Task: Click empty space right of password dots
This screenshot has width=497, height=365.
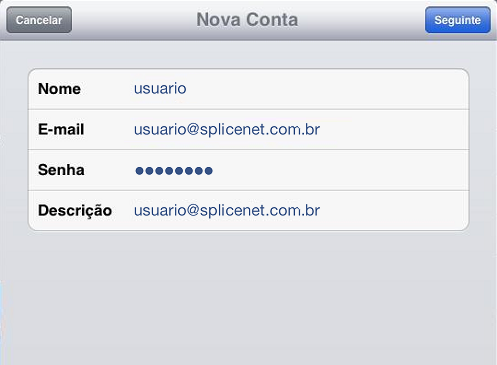Action: pyautogui.click(x=340, y=170)
